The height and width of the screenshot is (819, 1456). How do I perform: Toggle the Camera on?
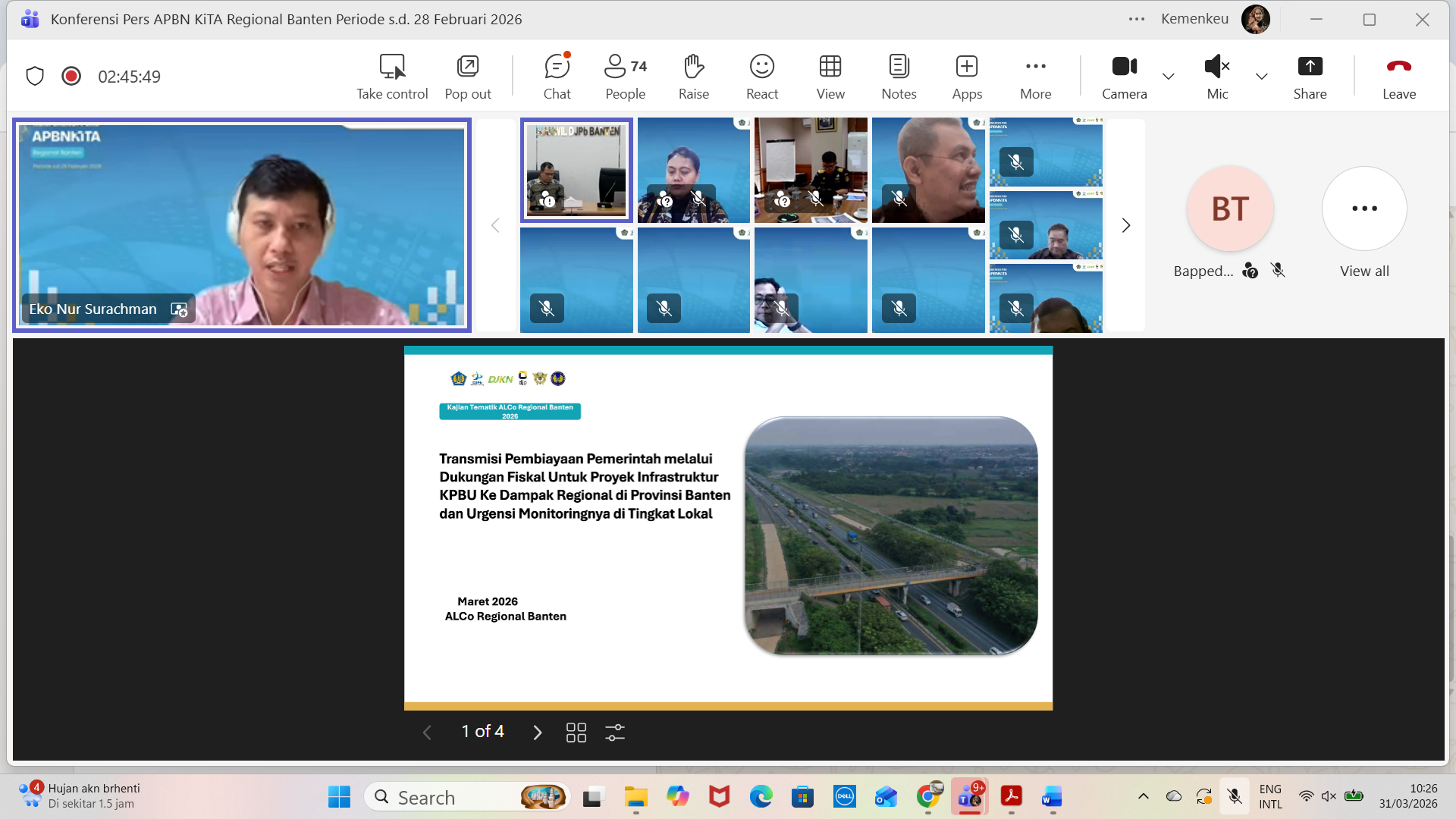pos(1124,76)
